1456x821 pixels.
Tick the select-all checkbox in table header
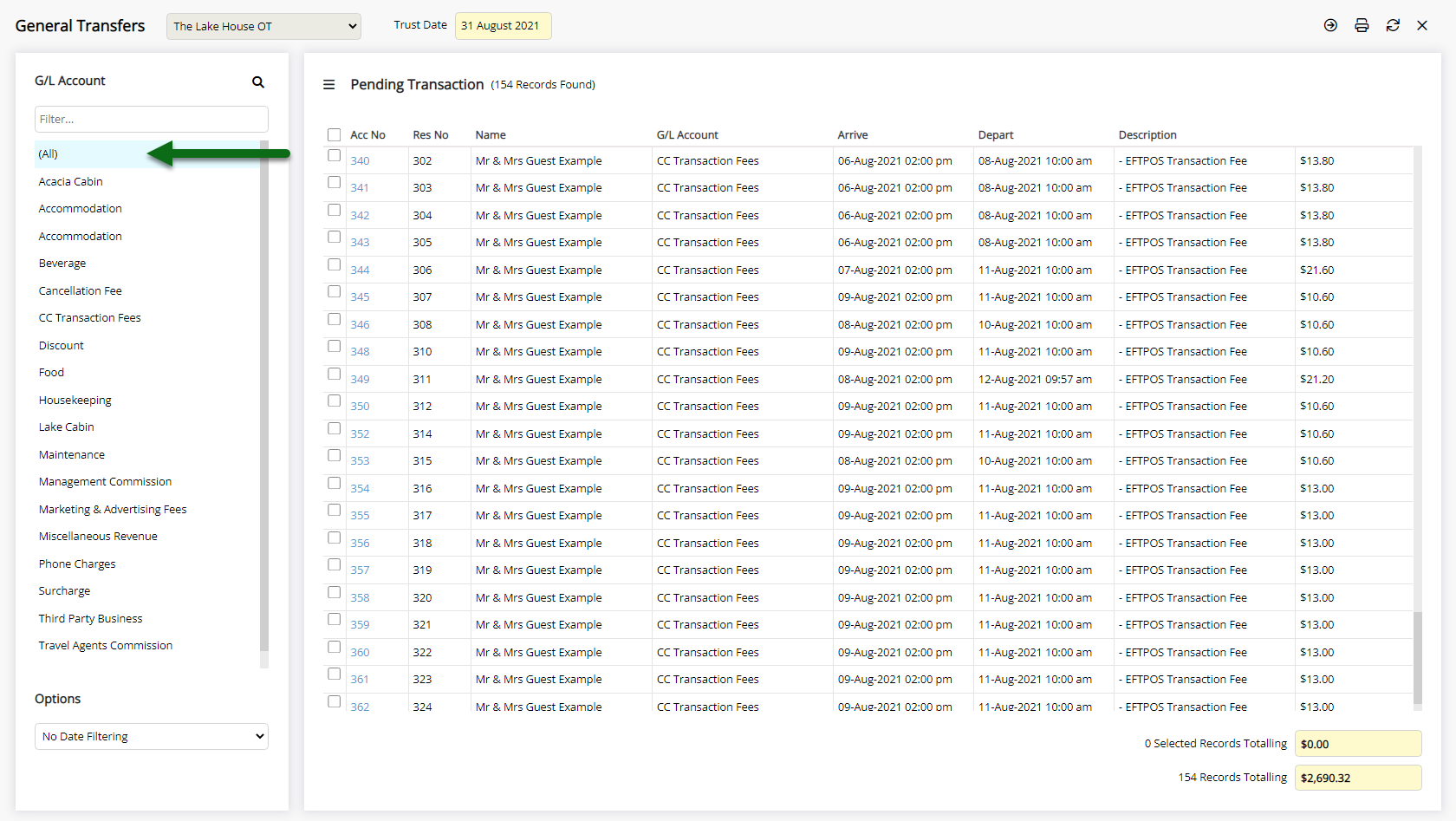pyautogui.click(x=334, y=134)
